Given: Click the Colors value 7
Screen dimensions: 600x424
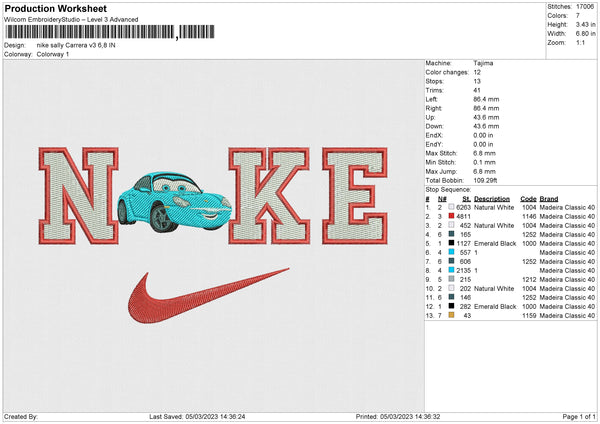Looking at the screenshot, I should pos(578,16).
